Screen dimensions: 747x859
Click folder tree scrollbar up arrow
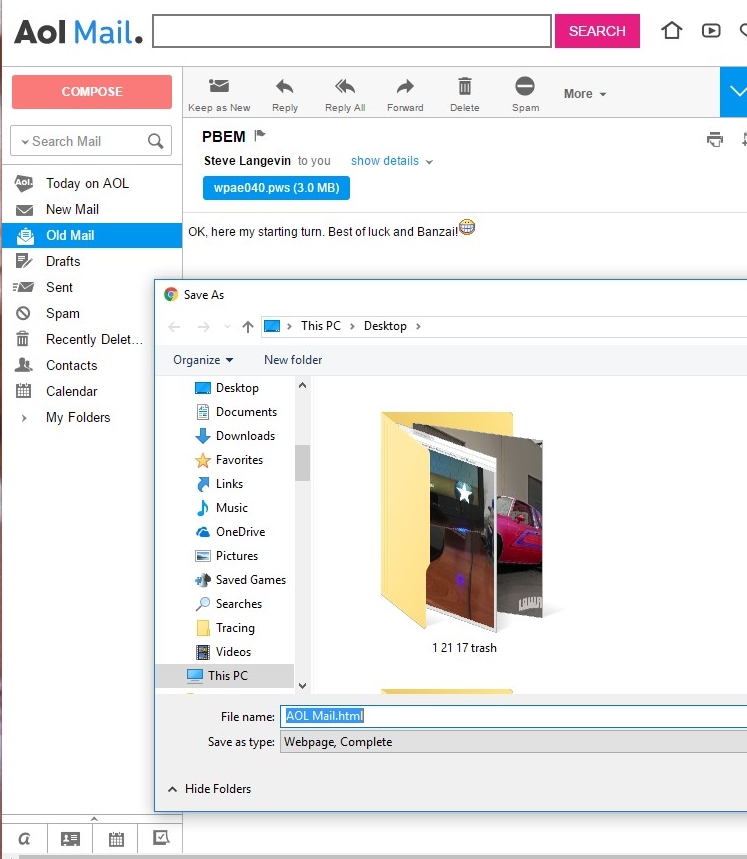click(302, 386)
